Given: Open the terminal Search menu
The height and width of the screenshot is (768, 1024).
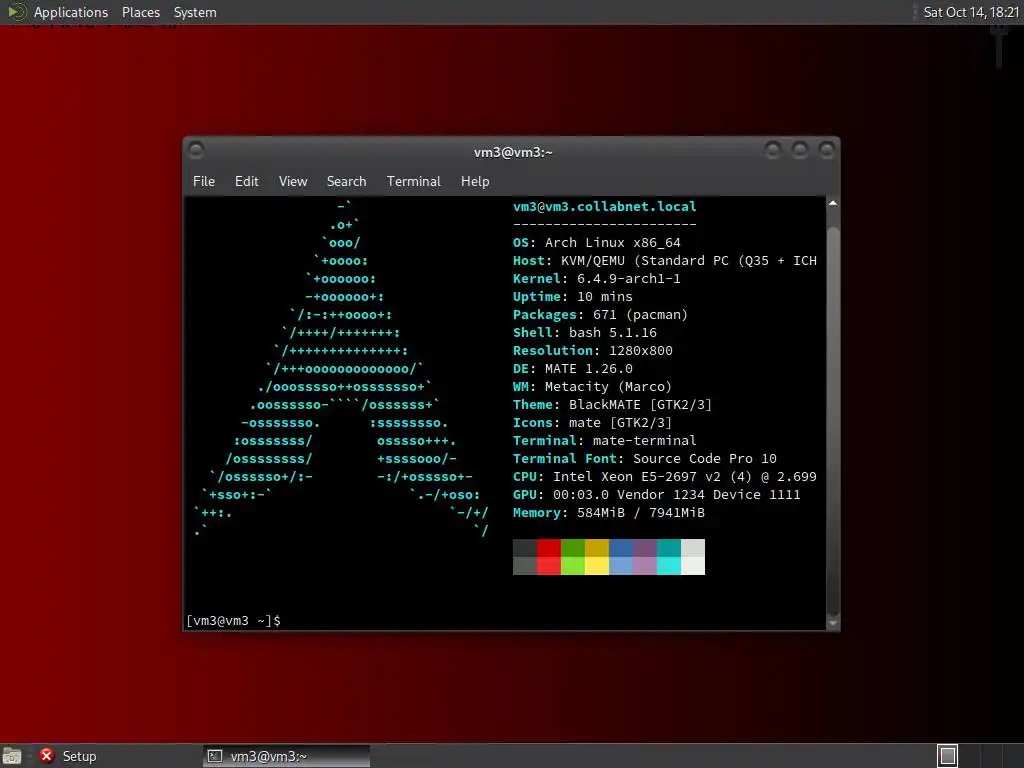Looking at the screenshot, I should 346,182.
